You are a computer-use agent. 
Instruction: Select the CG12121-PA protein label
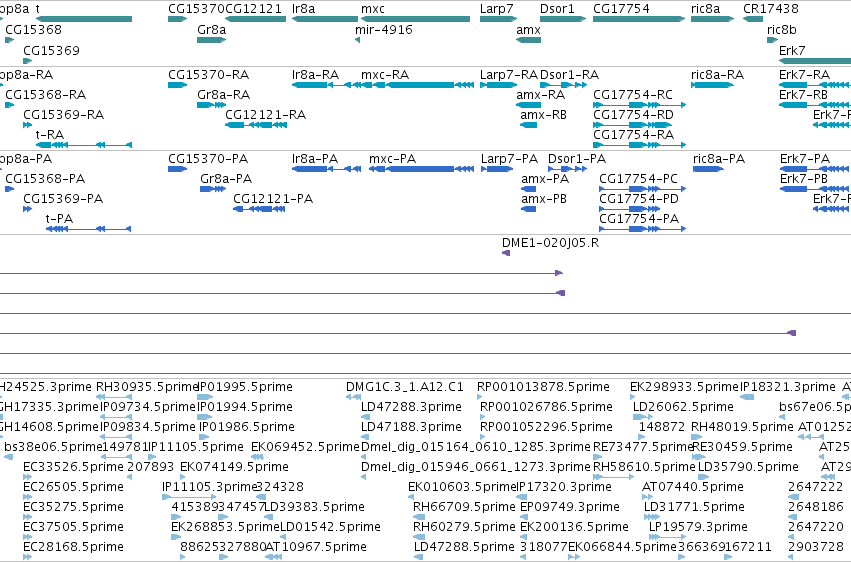pos(273,199)
